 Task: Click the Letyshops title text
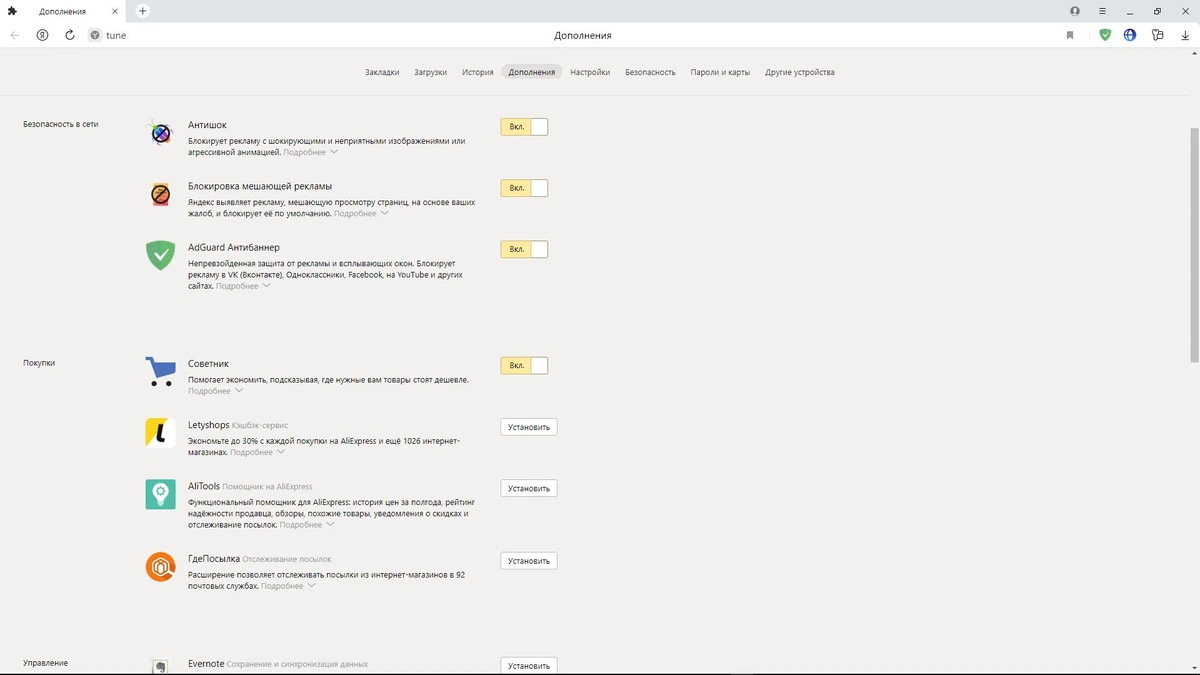coord(208,425)
